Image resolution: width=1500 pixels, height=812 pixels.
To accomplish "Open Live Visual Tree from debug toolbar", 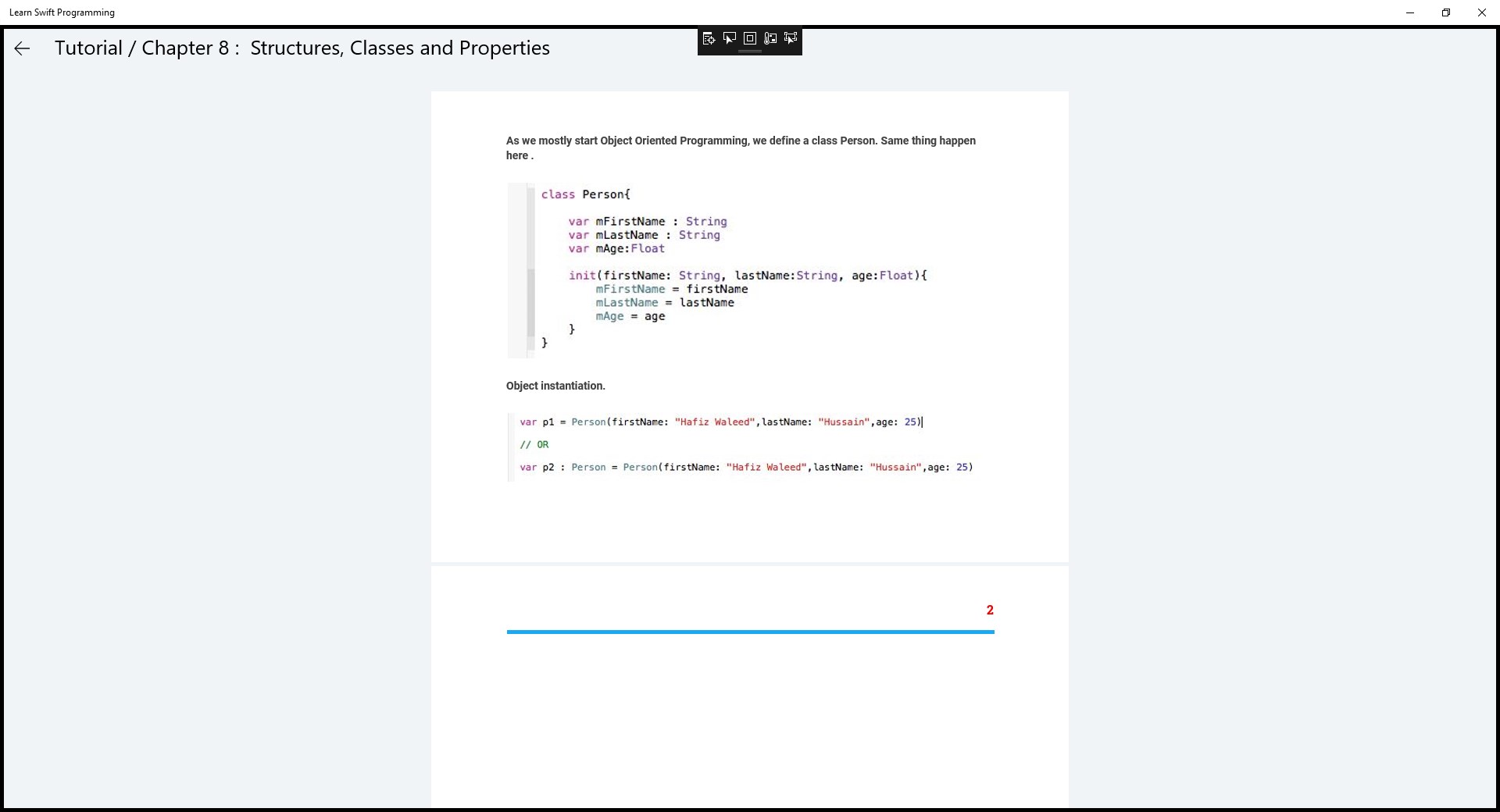I will [709, 38].
